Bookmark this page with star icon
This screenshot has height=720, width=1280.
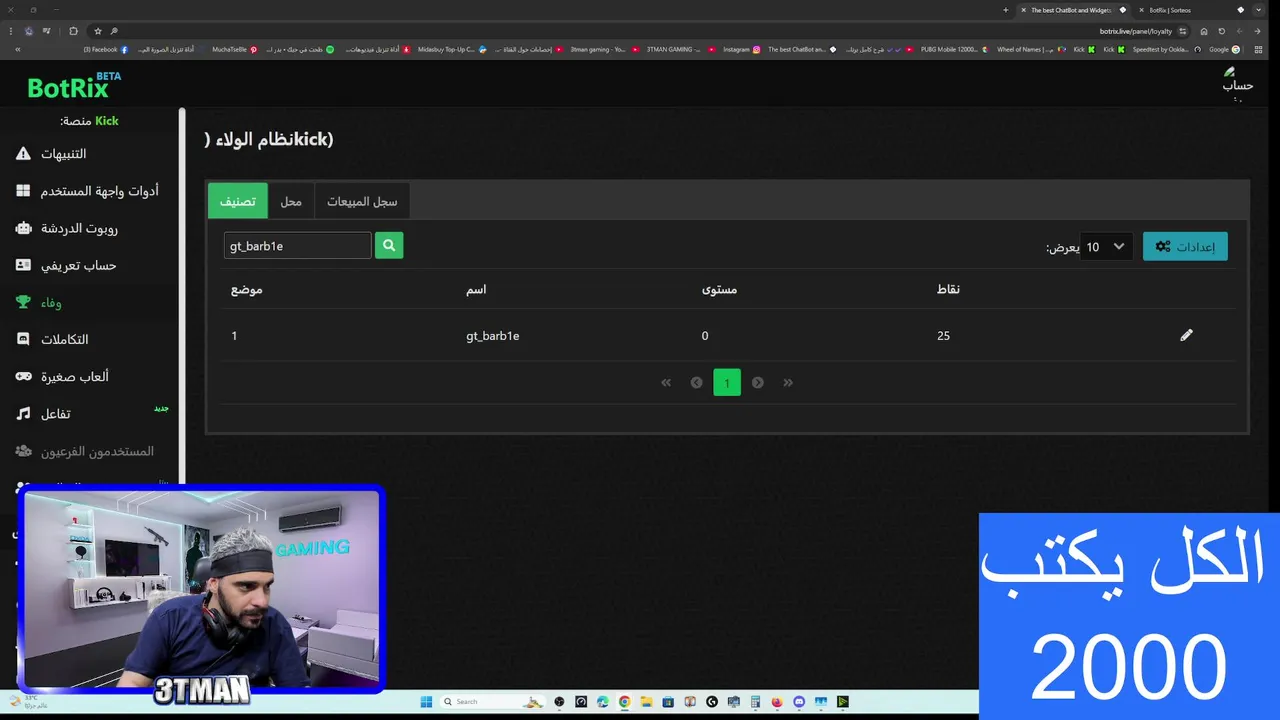pyautogui.click(x=98, y=31)
